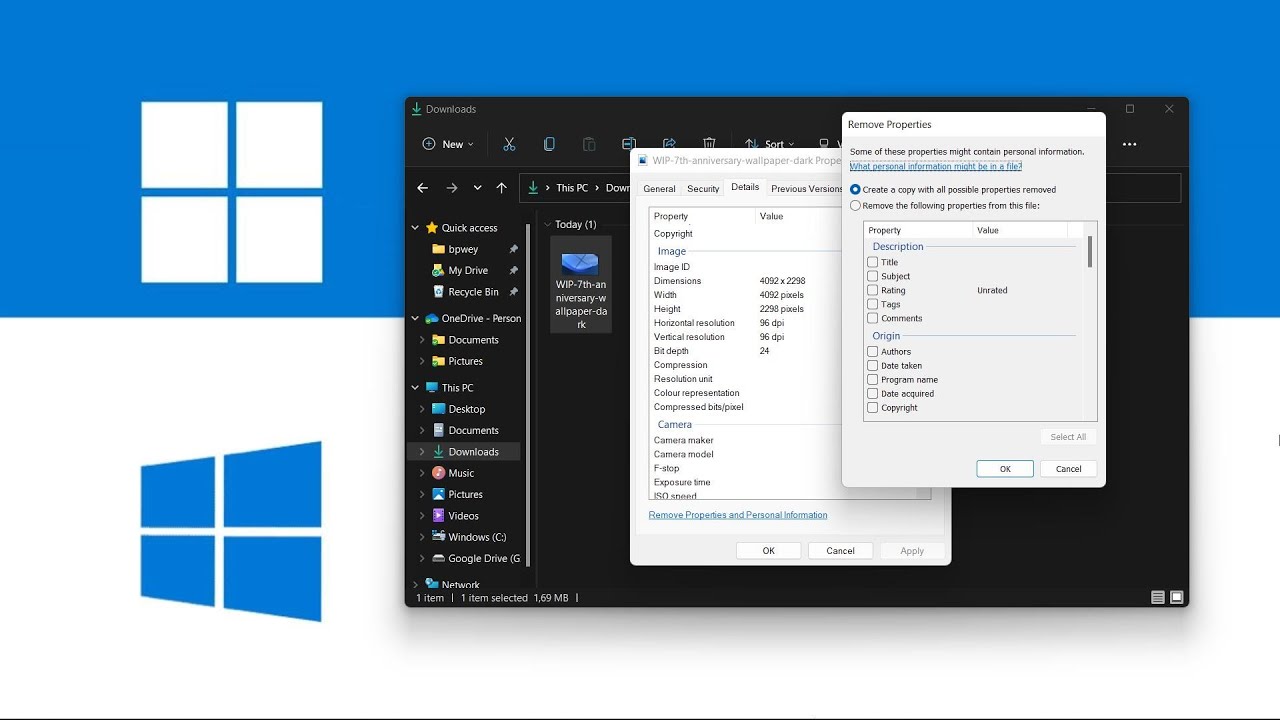Open Recycle Bin in the sidebar
The height and width of the screenshot is (720, 1280).
(x=473, y=292)
